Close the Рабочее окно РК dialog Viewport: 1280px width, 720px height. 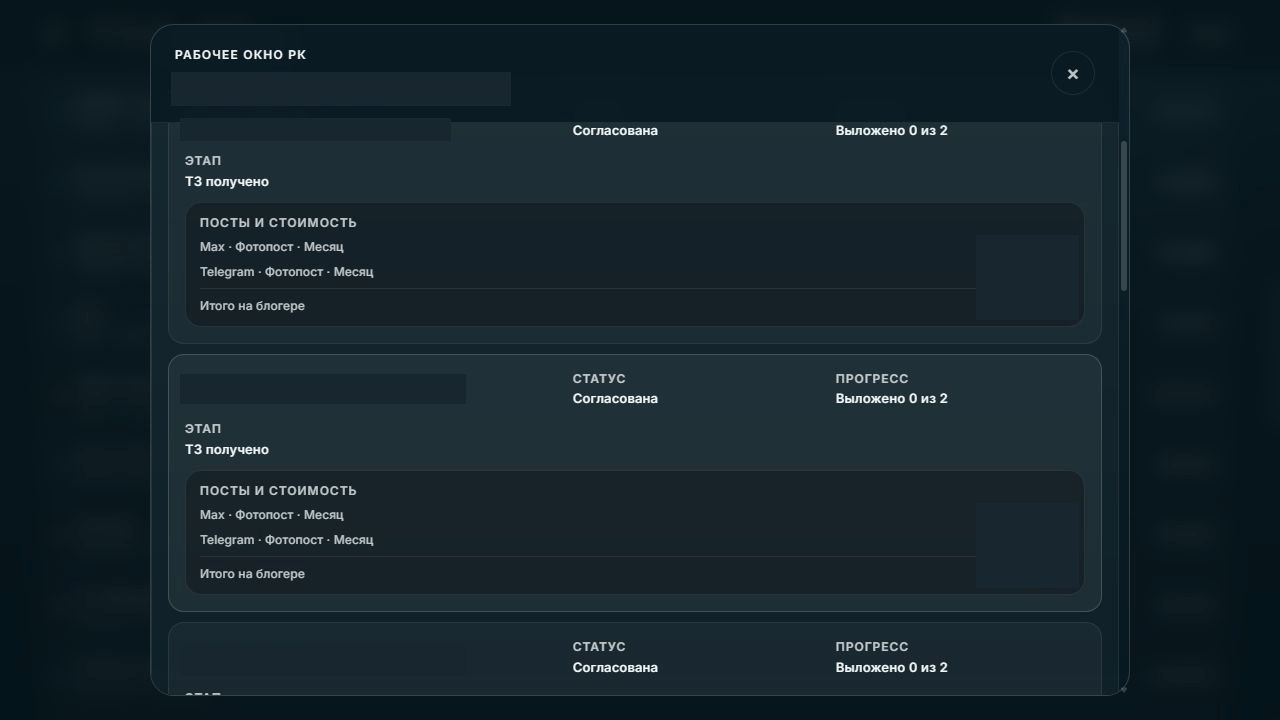[1072, 74]
